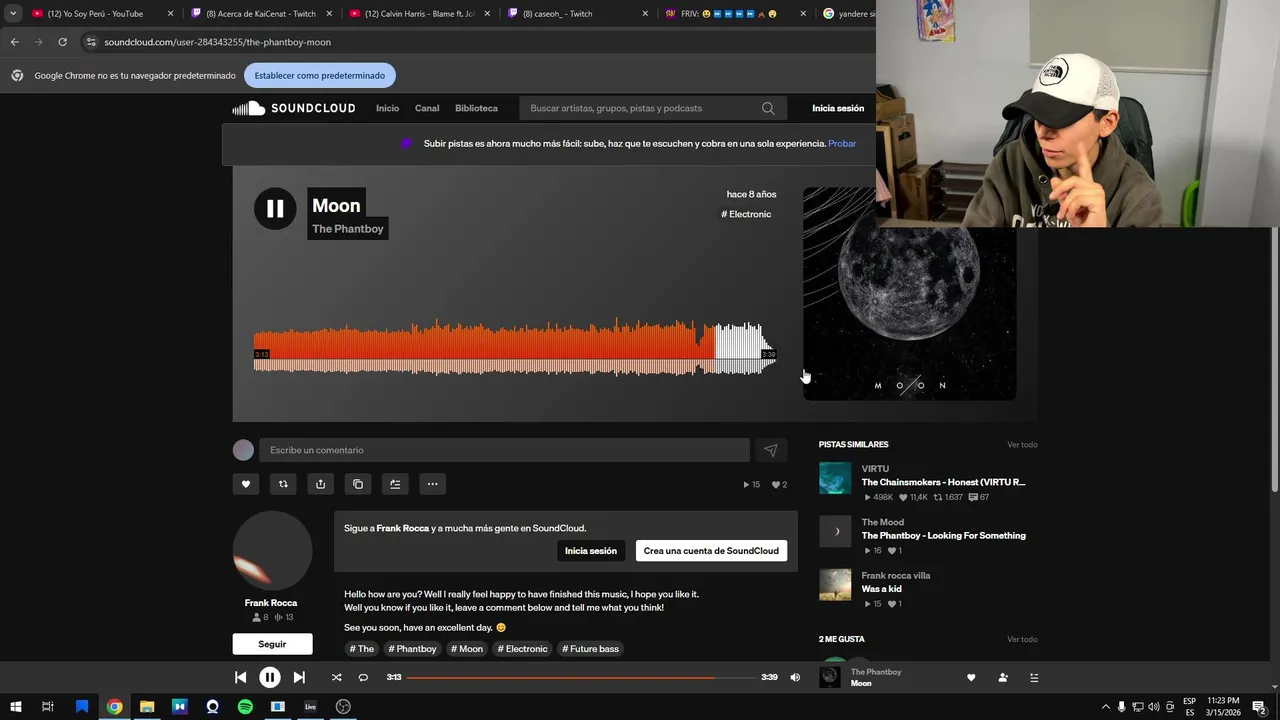
Task: Share the track via the share icon
Action: click(320, 484)
